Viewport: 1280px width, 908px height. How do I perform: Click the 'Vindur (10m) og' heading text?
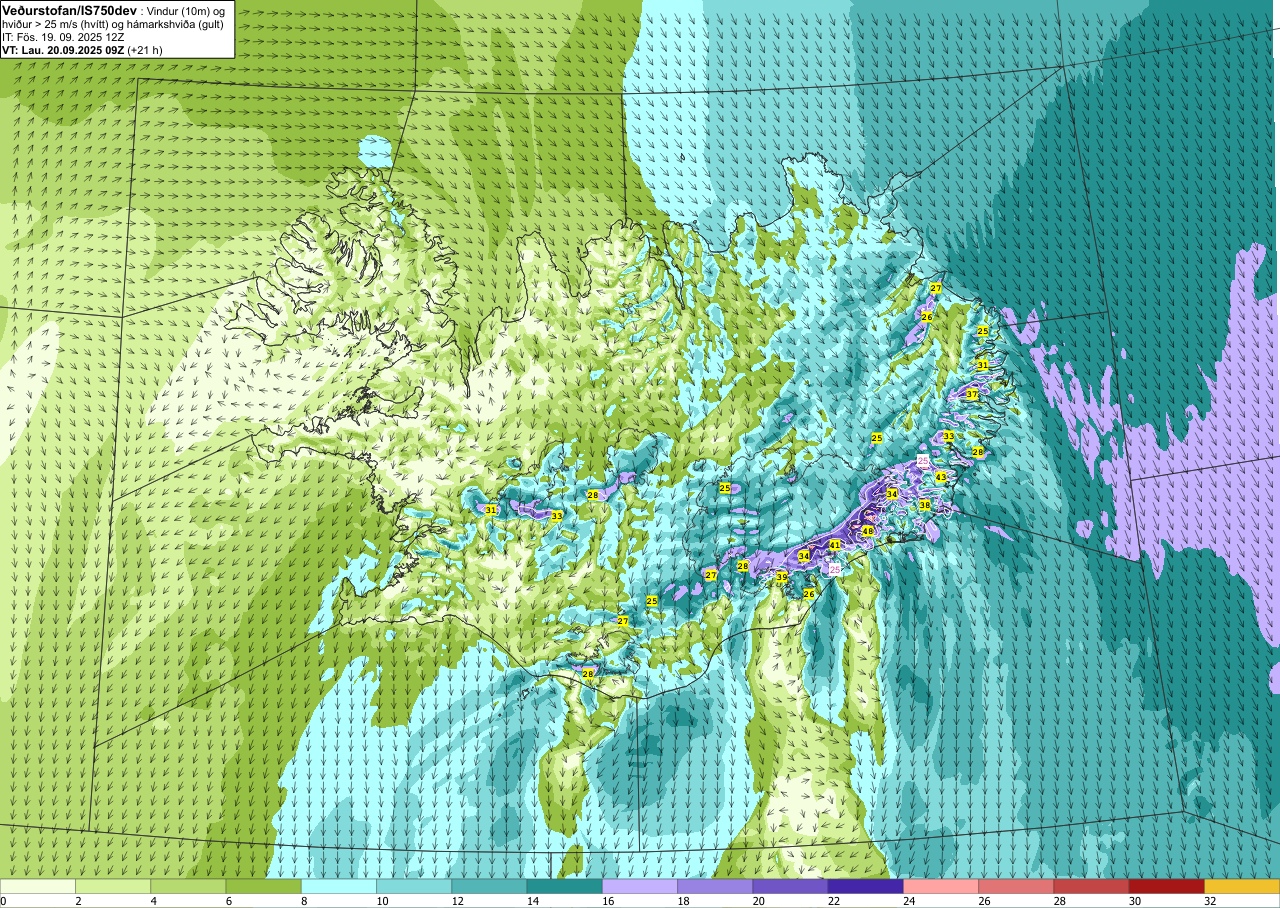tap(185, 10)
